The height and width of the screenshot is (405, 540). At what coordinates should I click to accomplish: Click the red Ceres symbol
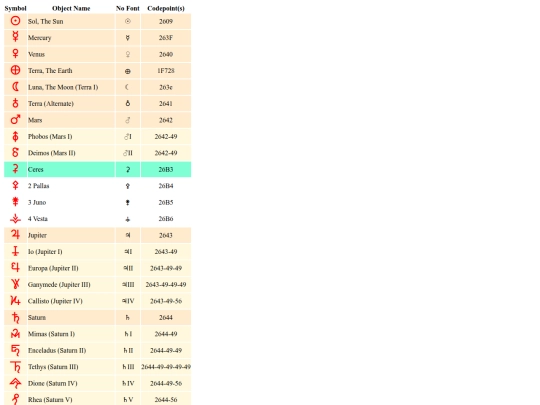(15, 169)
